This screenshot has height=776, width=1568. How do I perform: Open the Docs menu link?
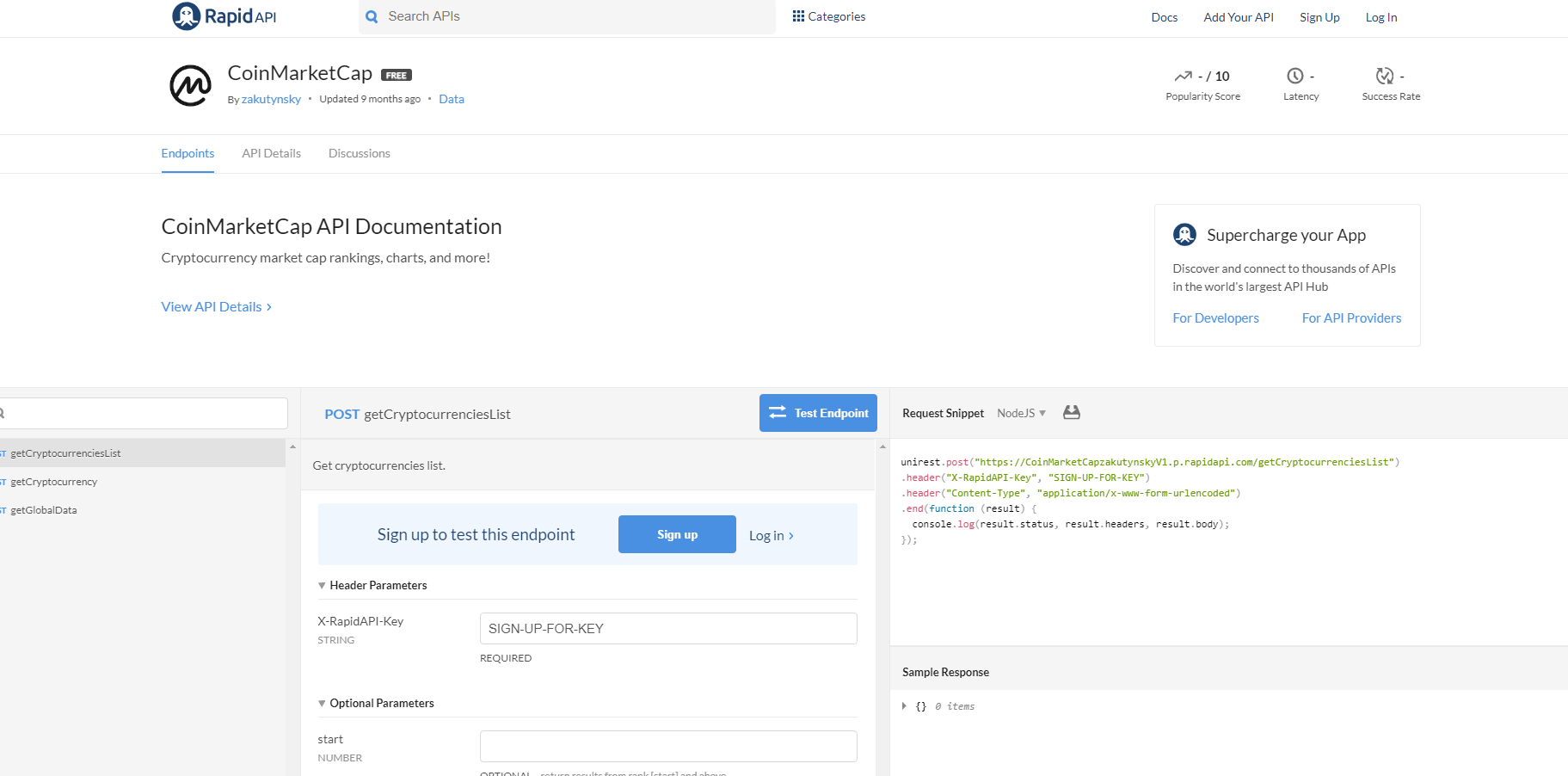coord(1165,17)
